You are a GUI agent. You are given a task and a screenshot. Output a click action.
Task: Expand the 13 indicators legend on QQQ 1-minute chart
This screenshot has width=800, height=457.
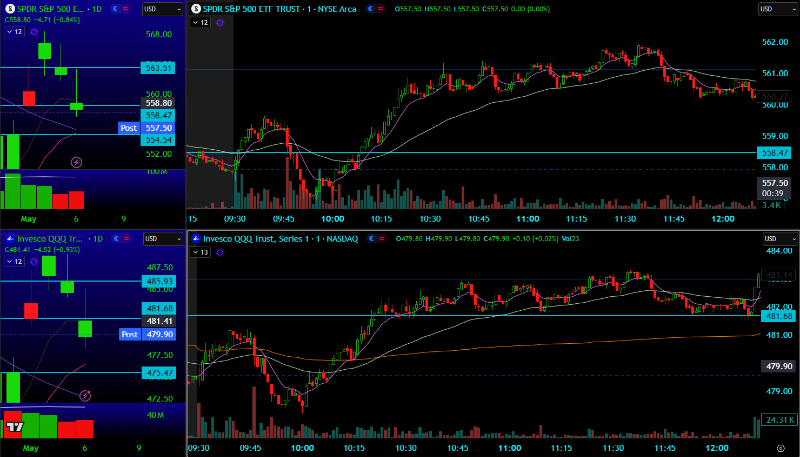point(200,252)
